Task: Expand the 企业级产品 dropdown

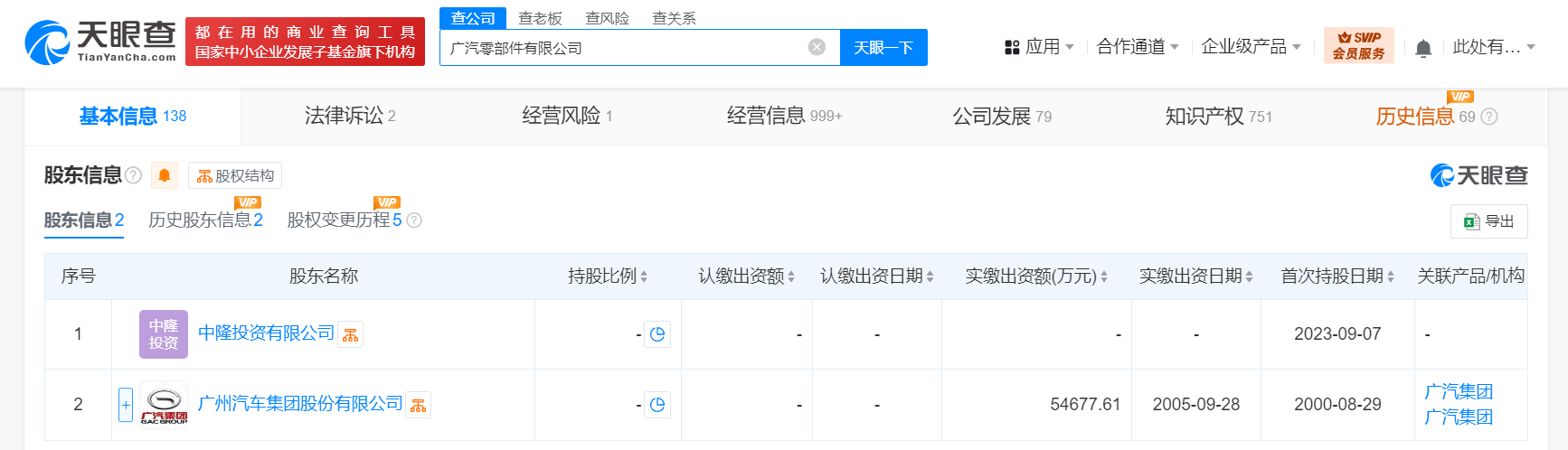Action: pyautogui.click(x=1252, y=47)
